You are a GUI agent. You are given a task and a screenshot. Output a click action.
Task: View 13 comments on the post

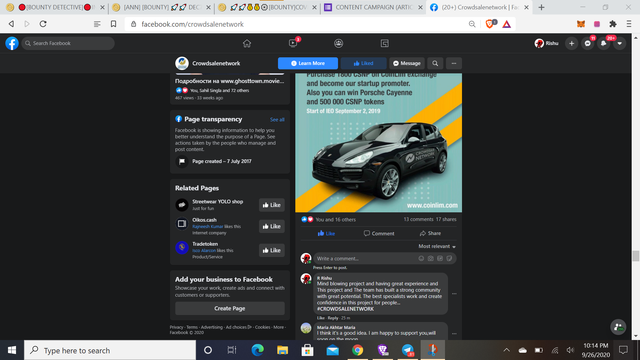click(x=418, y=220)
